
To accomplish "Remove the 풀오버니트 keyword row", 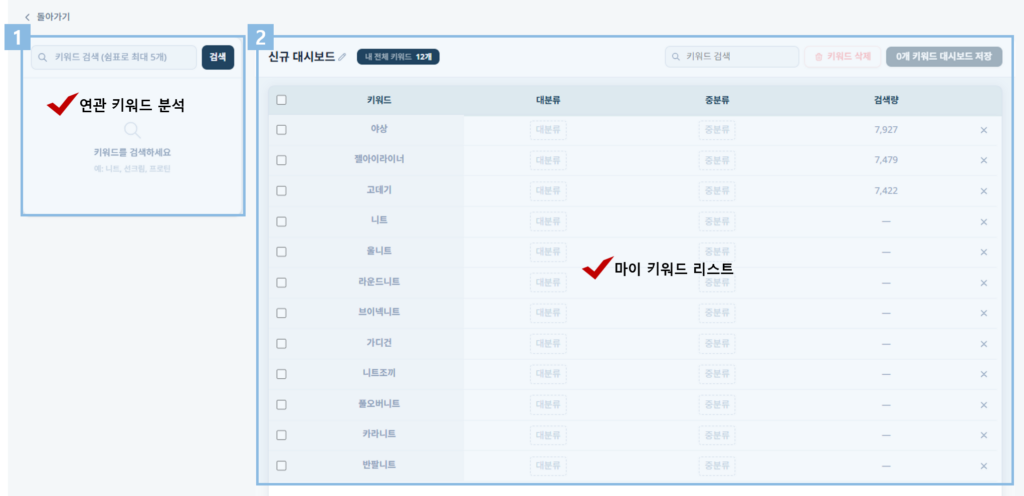I will [x=984, y=405].
